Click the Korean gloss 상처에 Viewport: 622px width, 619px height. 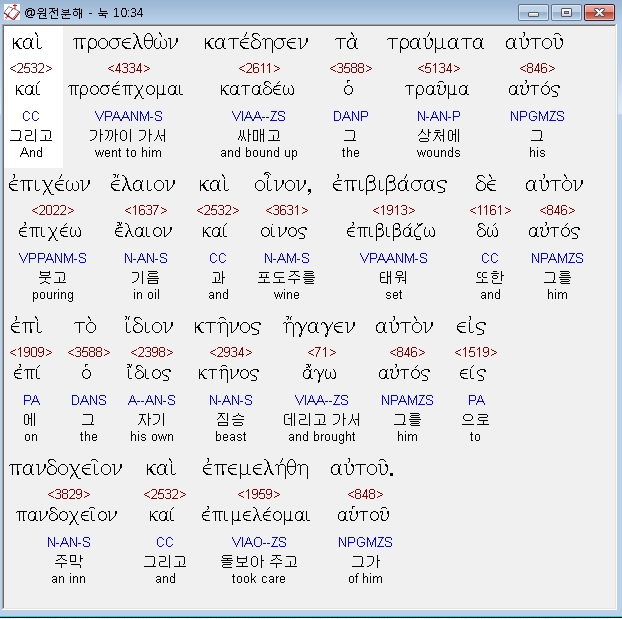click(438, 136)
